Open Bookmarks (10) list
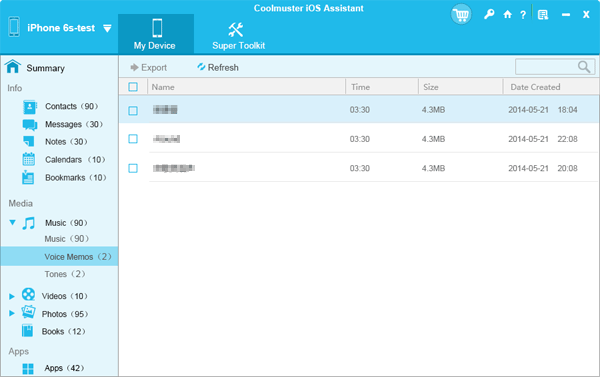The width and height of the screenshot is (600, 377). (x=76, y=178)
